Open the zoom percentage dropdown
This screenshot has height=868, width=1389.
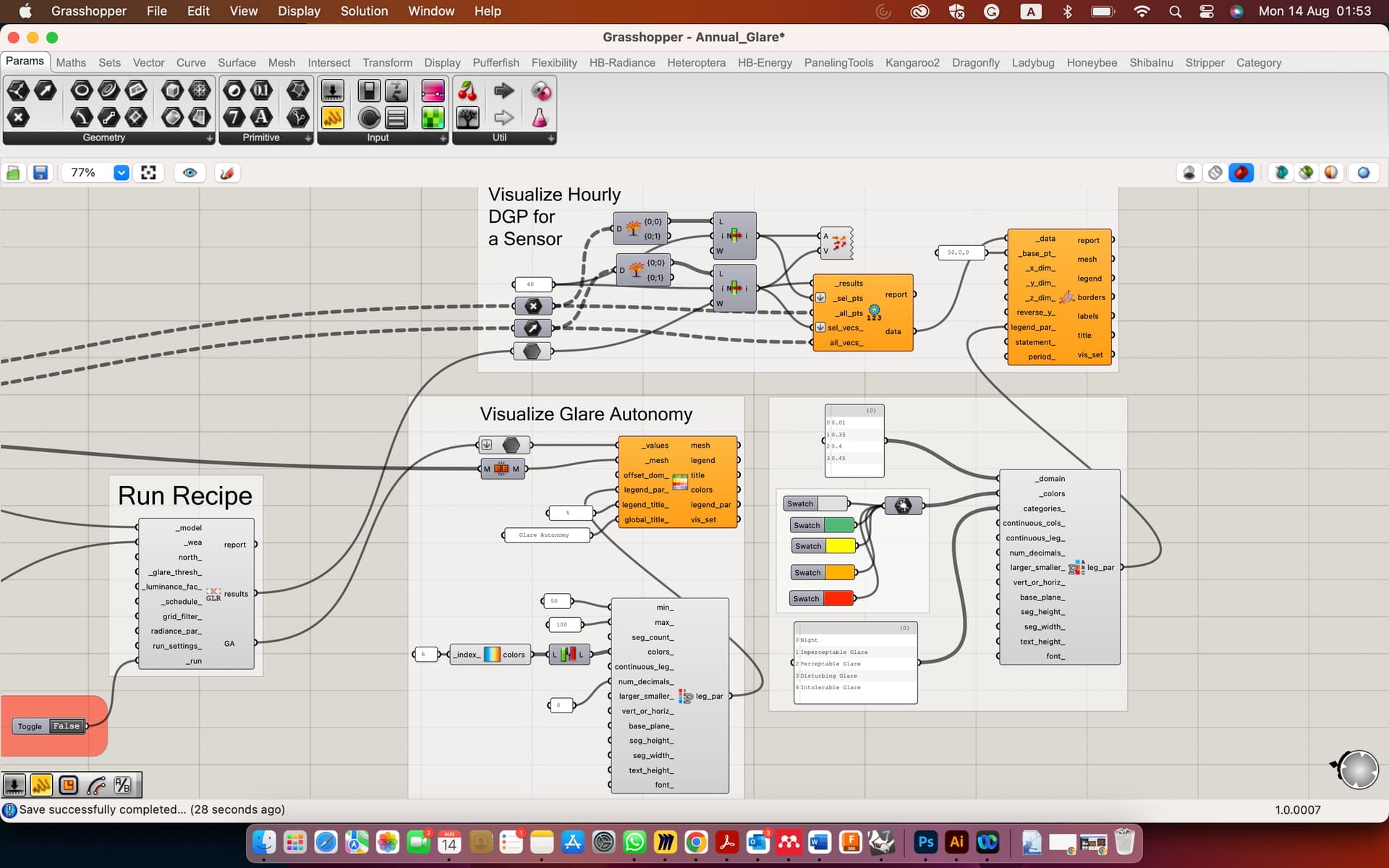[122, 173]
